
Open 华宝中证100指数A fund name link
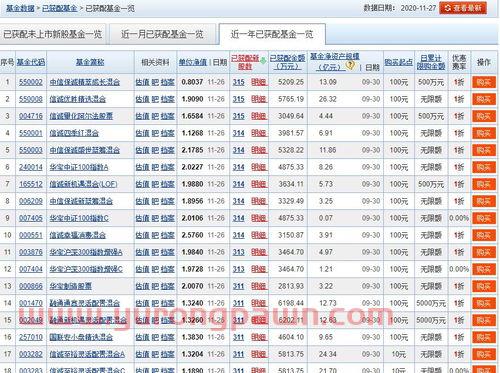point(79,167)
